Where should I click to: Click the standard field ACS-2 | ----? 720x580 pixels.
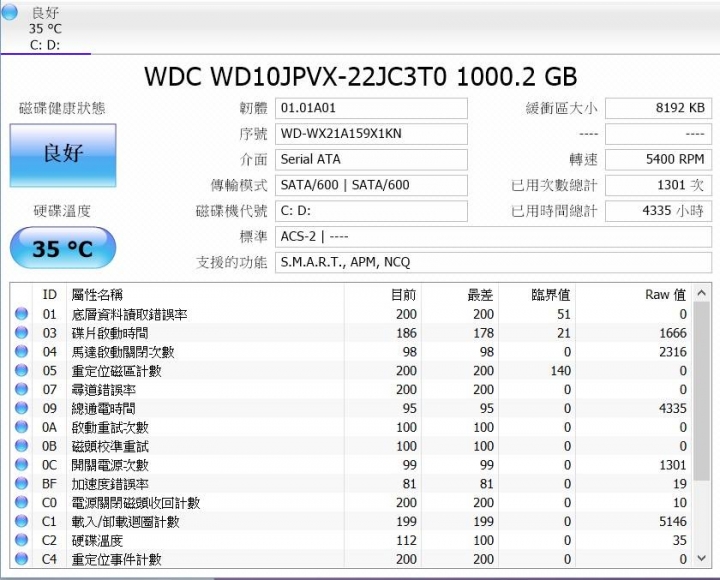coord(493,237)
